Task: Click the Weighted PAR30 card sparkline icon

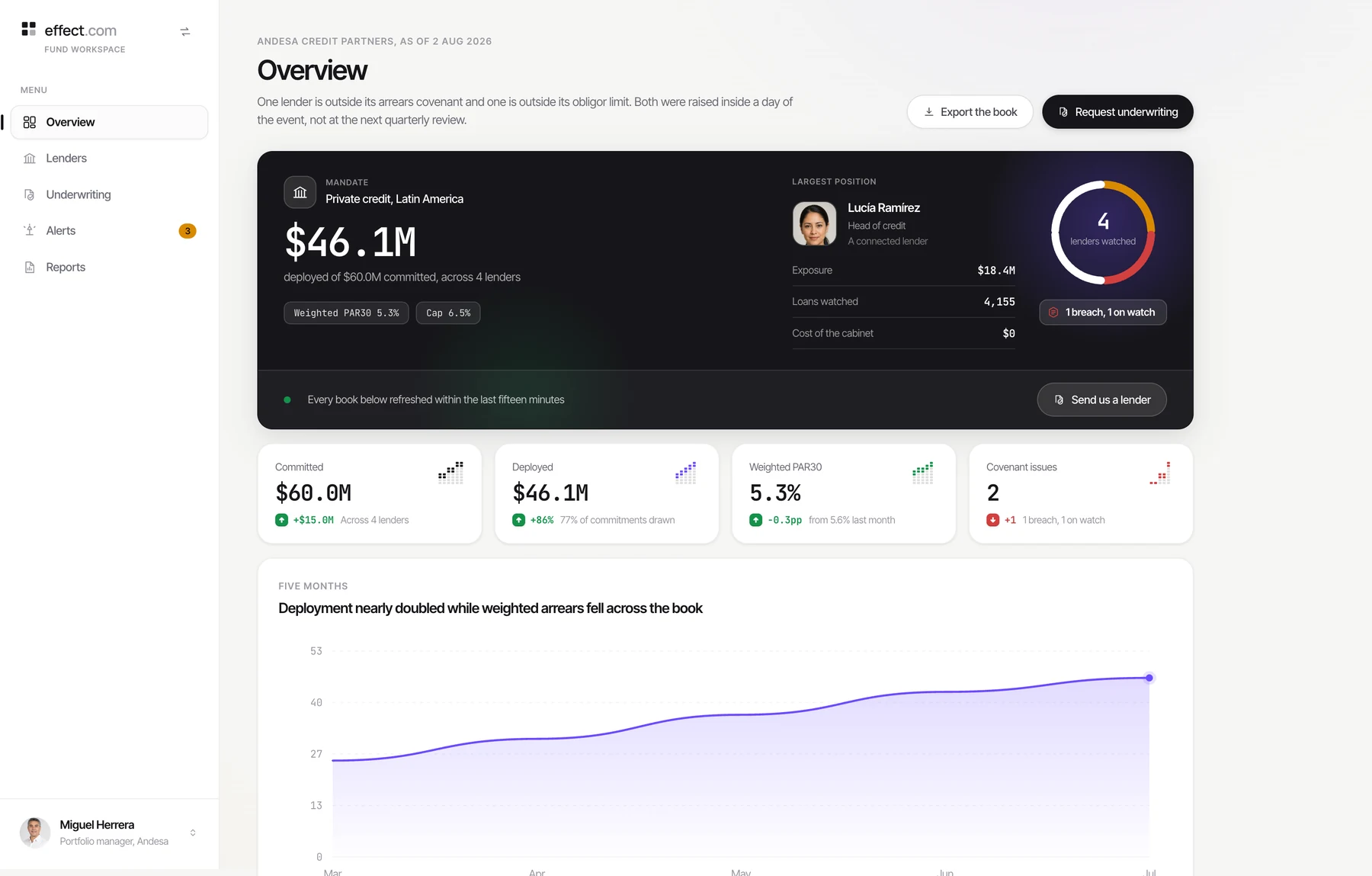Action: [922, 473]
